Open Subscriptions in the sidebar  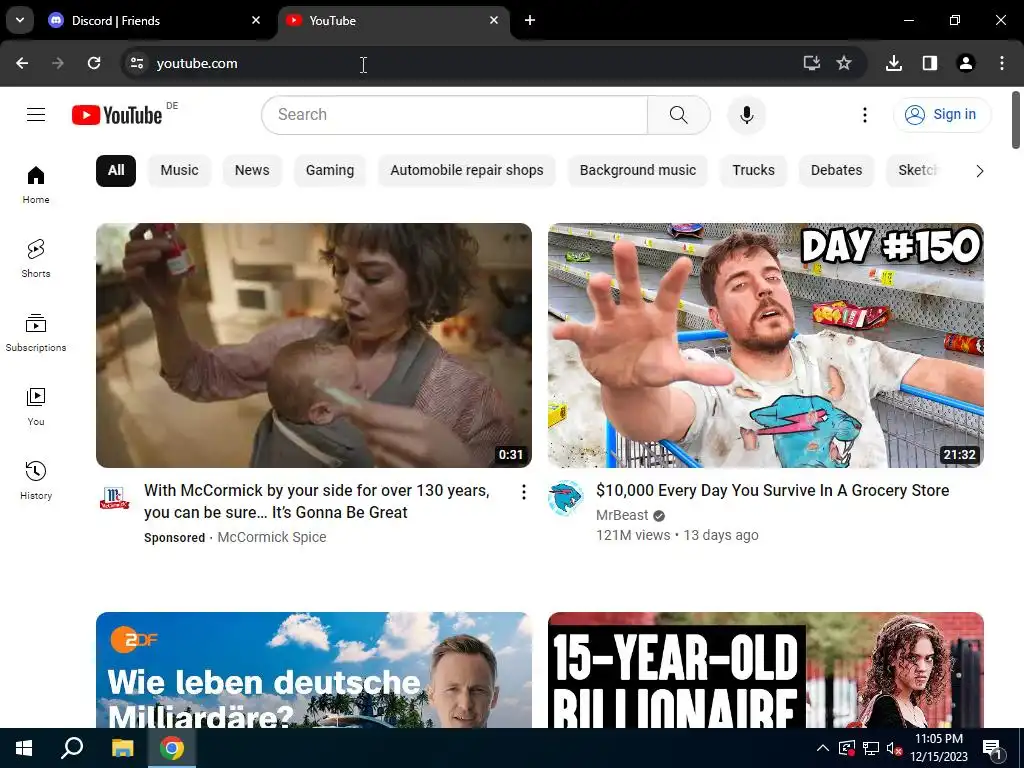point(36,332)
